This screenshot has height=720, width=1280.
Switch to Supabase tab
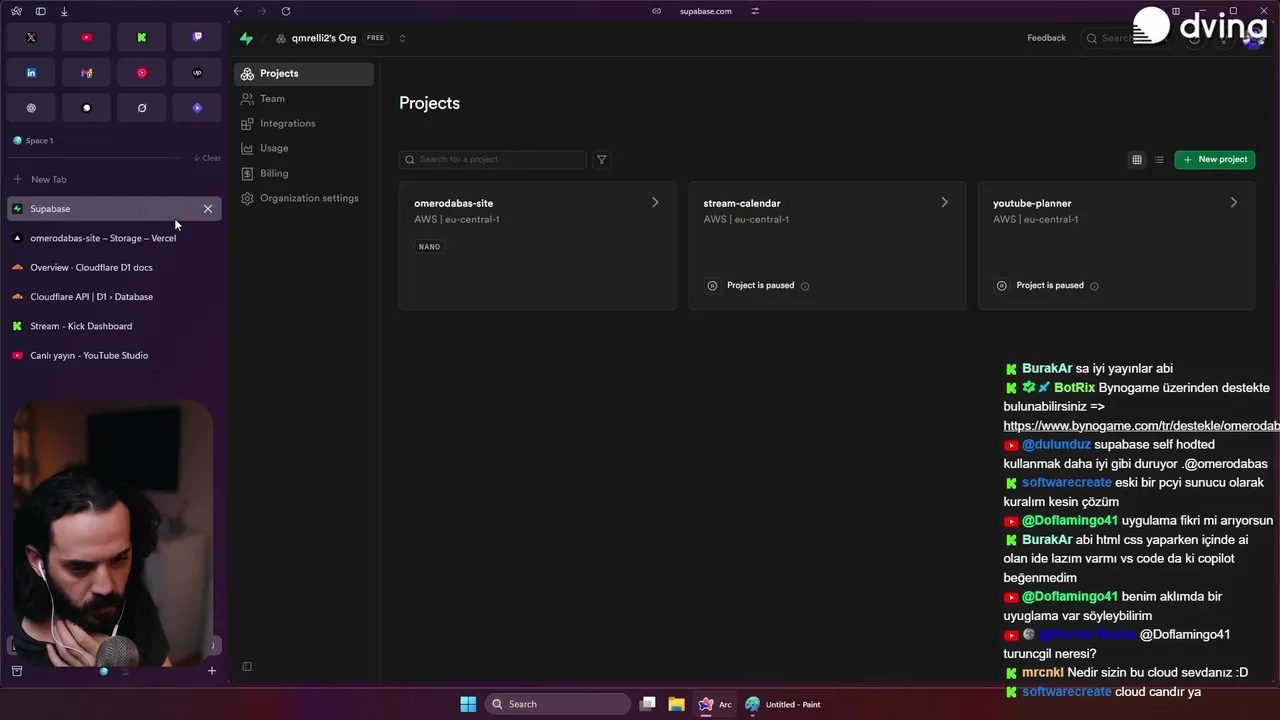pyautogui.click(x=114, y=209)
